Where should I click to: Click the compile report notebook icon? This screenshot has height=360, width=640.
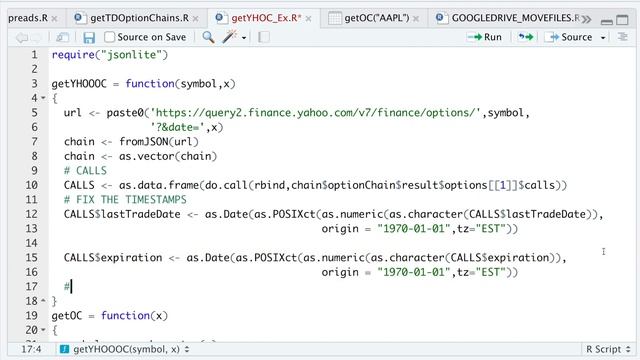click(264, 38)
